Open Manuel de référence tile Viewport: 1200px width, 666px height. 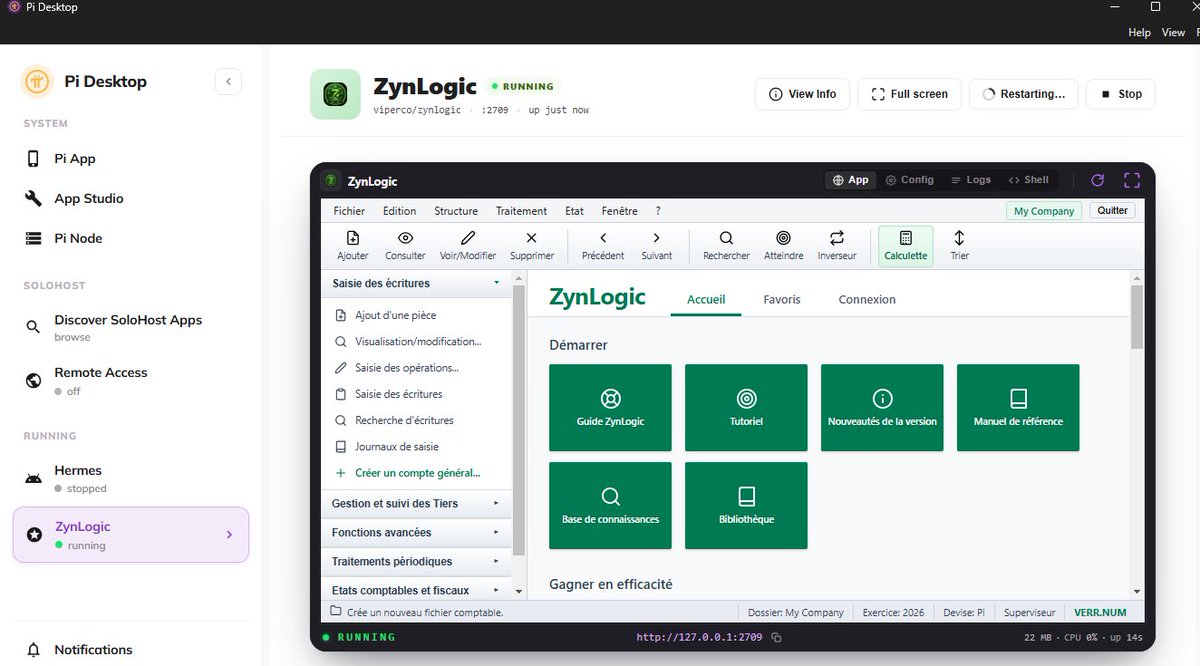[x=1018, y=407]
